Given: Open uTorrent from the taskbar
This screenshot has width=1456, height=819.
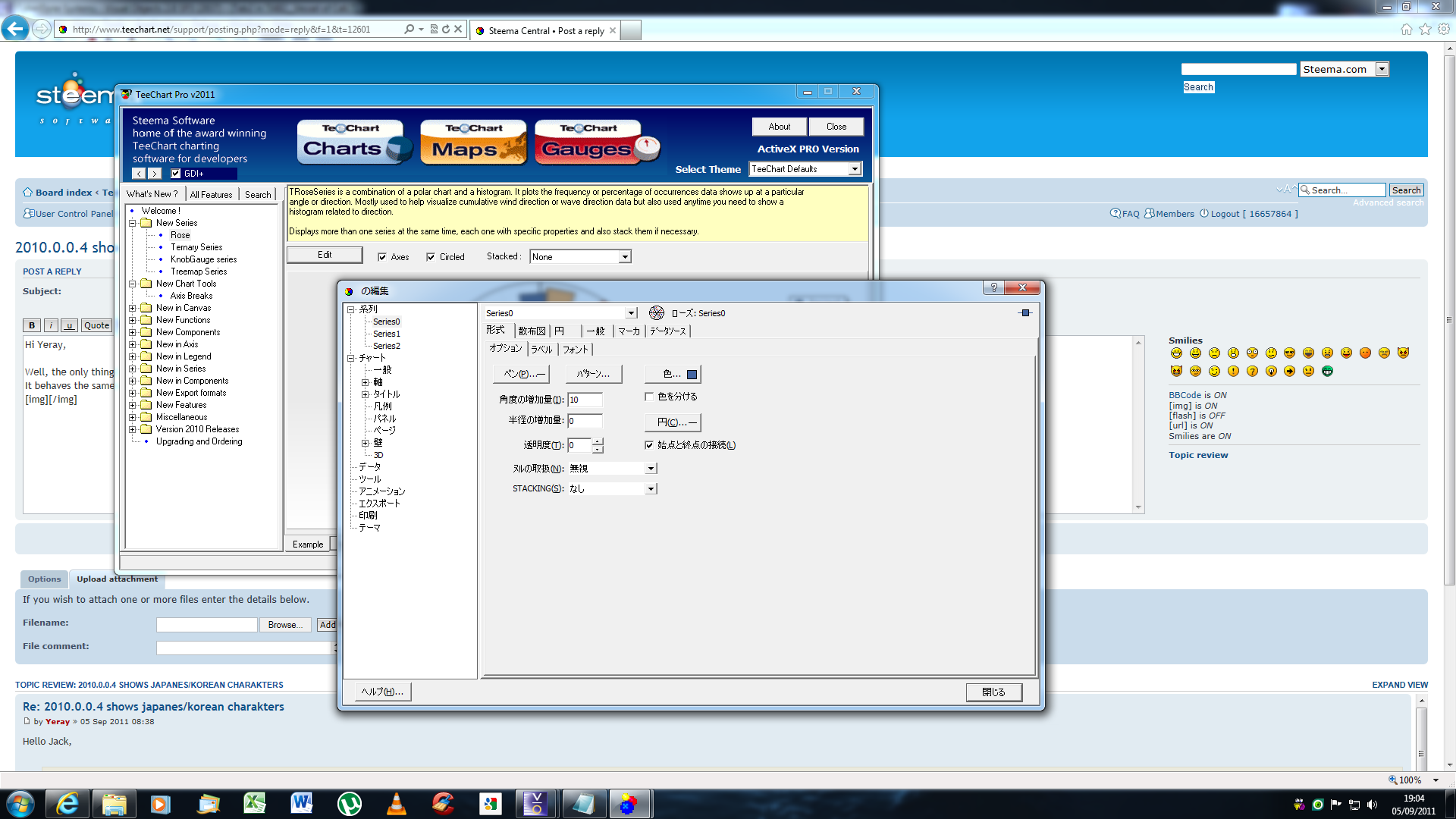Looking at the screenshot, I should pyautogui.click(x=349, y=804).
